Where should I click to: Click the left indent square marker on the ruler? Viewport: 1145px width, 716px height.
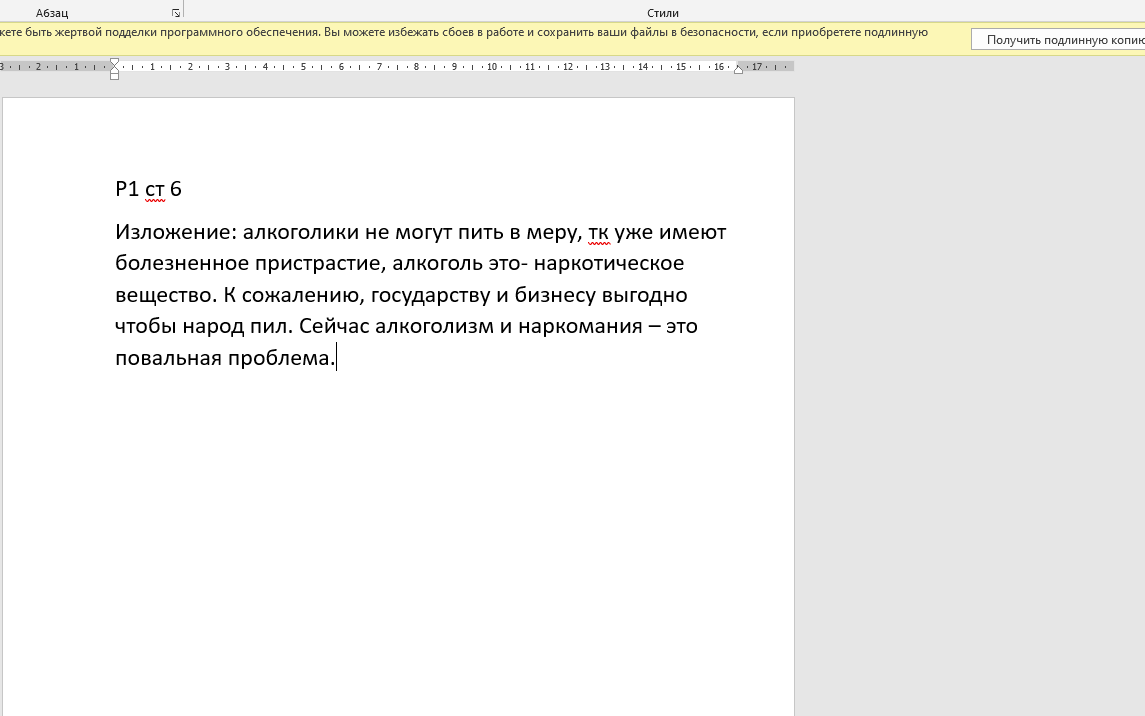click(x=114, y=76)
